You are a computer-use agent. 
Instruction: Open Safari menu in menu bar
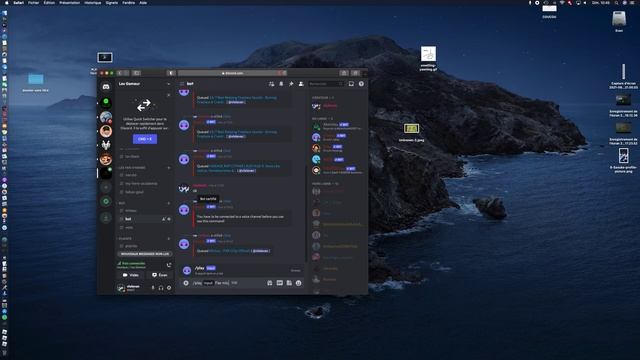tap(18, 2)
